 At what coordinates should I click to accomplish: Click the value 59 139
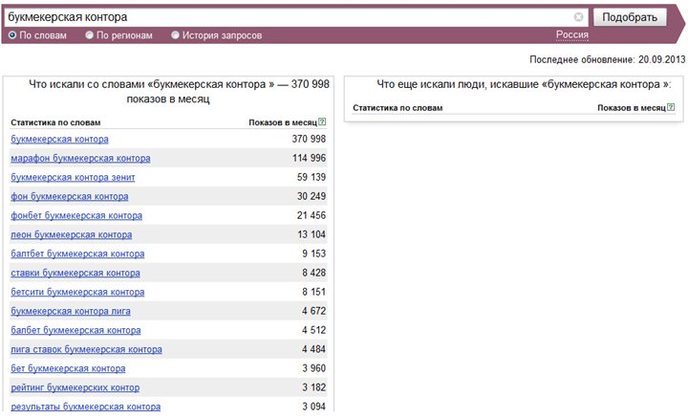[311, 177]
